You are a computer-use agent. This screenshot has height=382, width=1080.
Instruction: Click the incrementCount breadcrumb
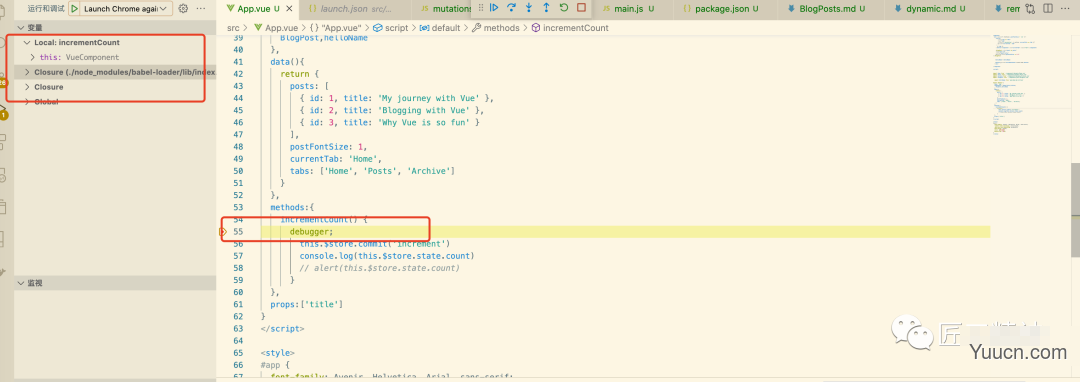570,28
